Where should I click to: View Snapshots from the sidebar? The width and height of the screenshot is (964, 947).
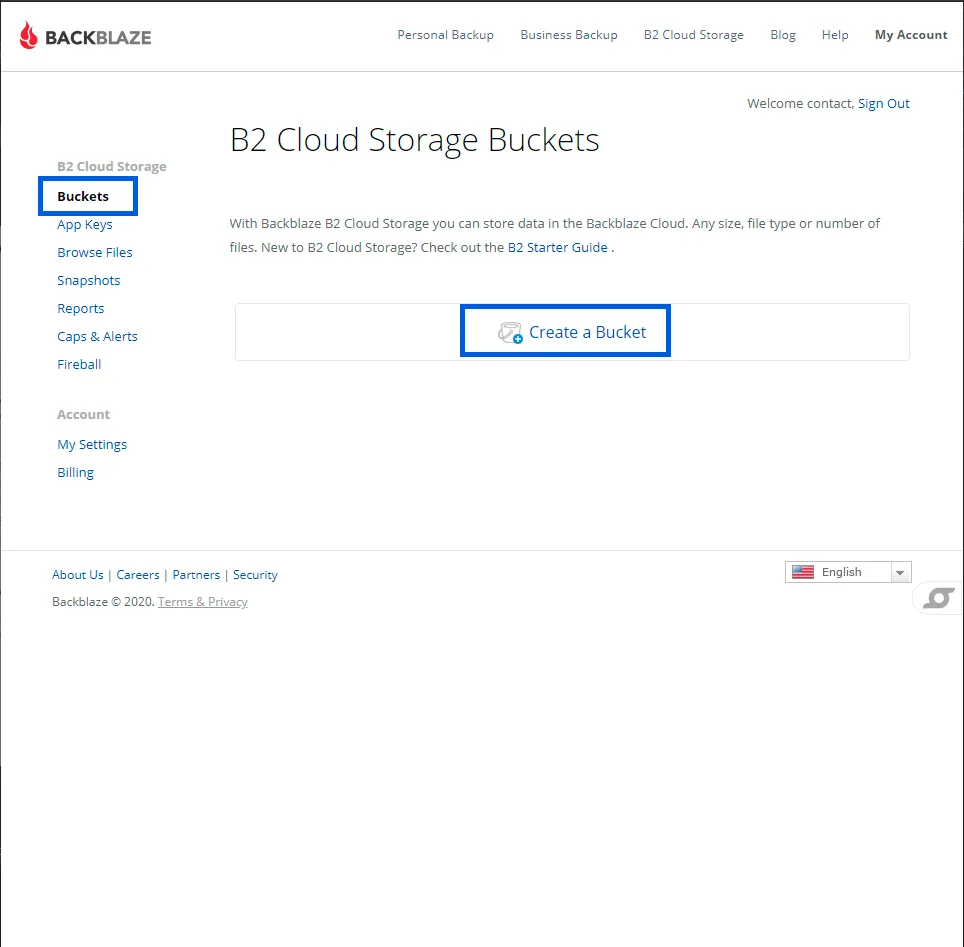coord(89,281)
